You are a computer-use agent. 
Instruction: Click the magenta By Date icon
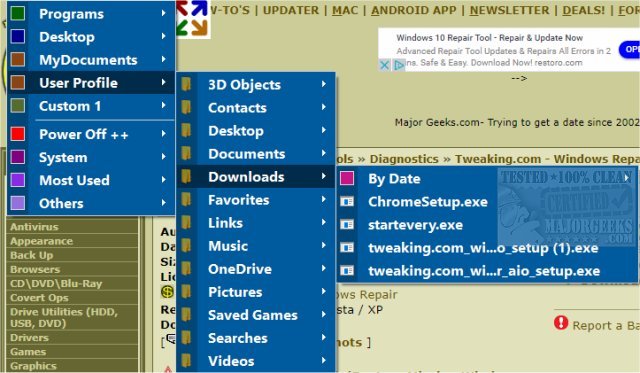point(347,178)
